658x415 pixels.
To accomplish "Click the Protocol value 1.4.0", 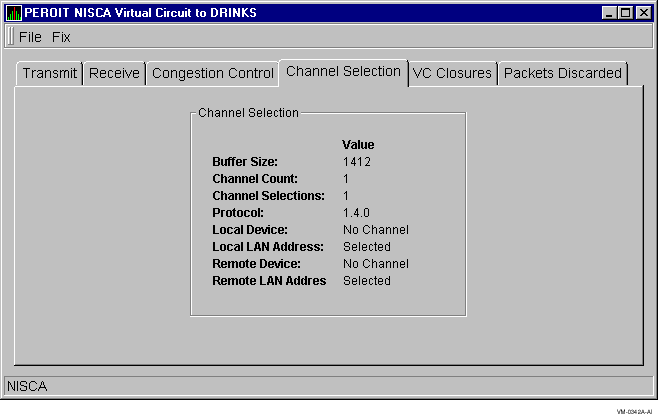I will tap(356, 212).
